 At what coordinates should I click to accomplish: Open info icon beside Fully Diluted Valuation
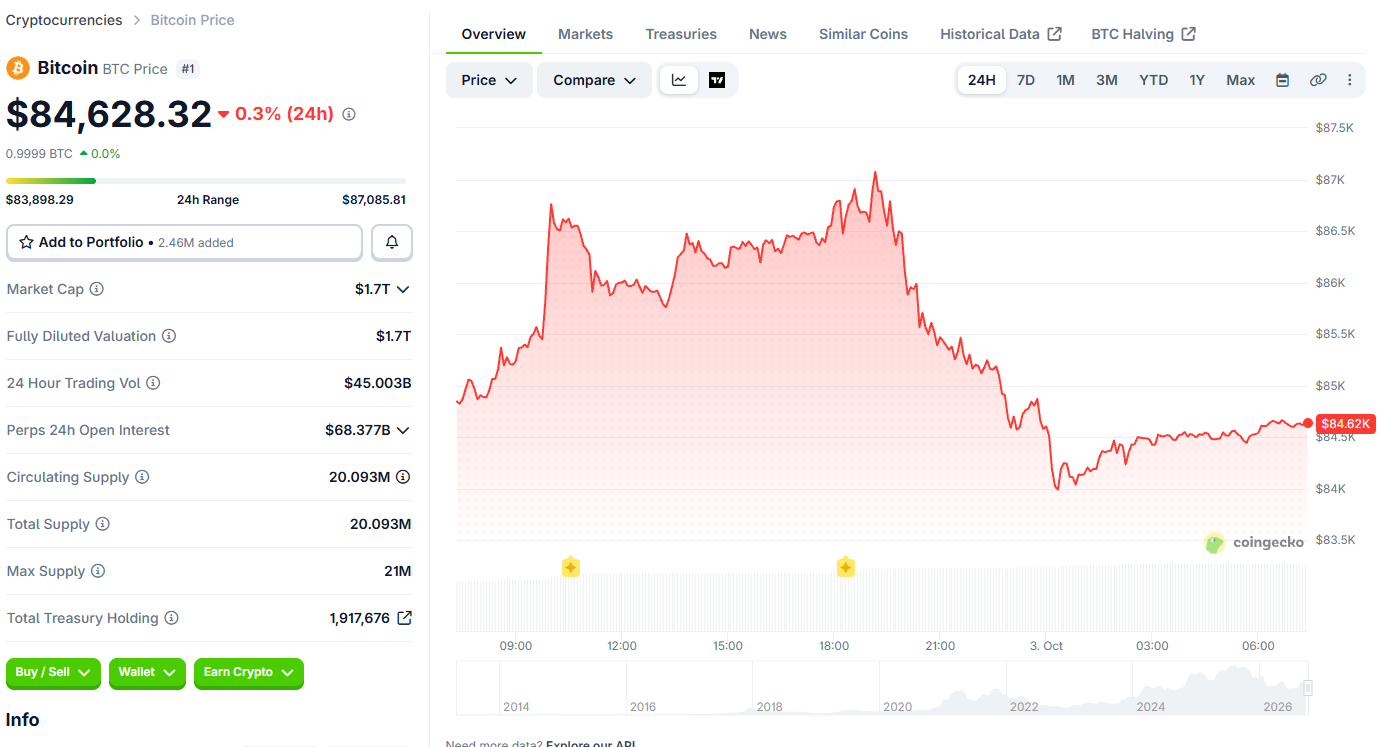pos(169,336)
